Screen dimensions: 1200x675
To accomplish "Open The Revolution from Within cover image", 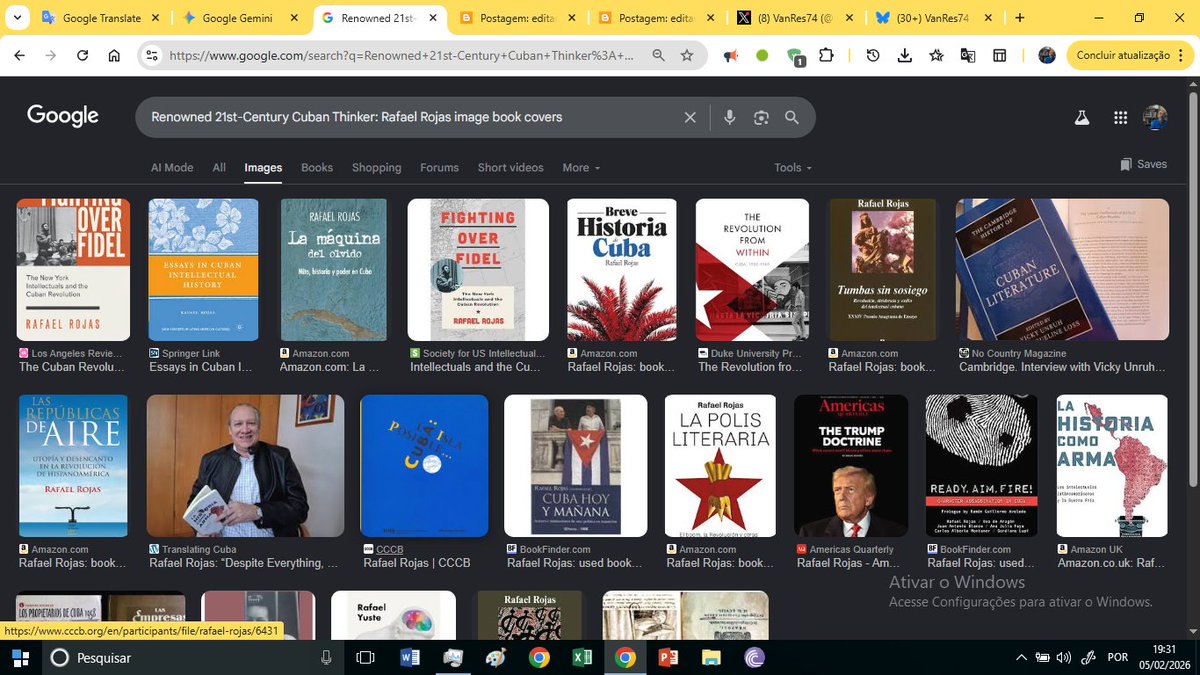I will (752, 270).
